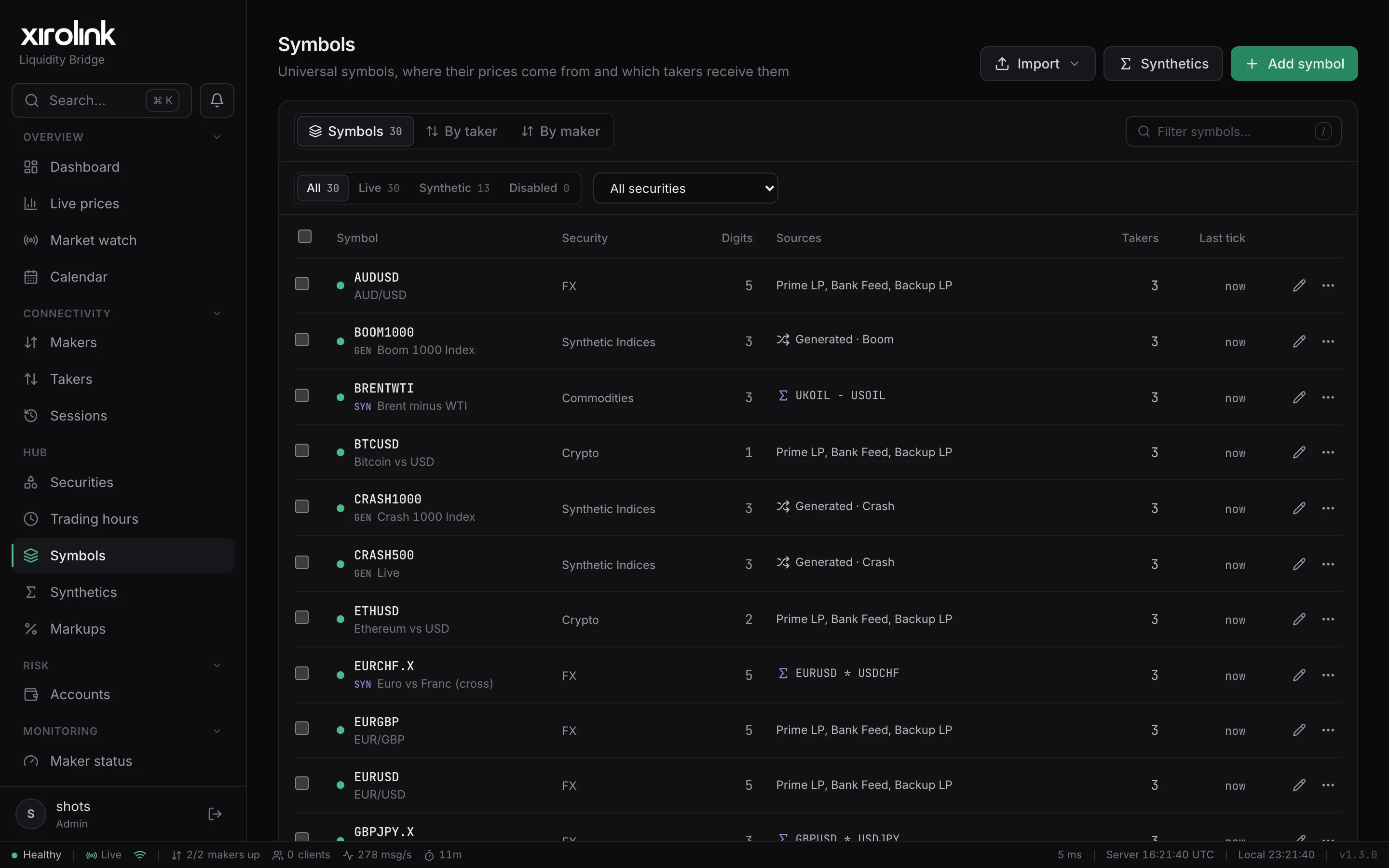Open Market watch from the sidebar
This screenshot has width=1389, height=868.
123,241
